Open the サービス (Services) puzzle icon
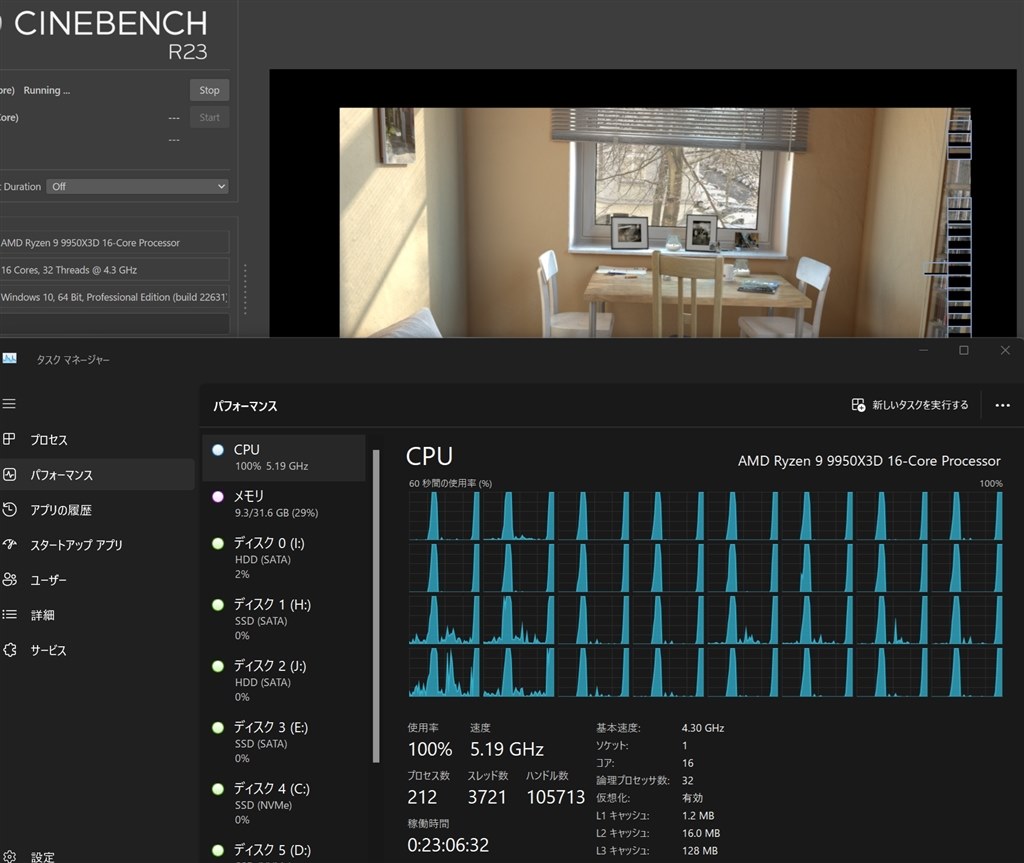This screenshot has height=863, width=1024. (x=9, y=650)
